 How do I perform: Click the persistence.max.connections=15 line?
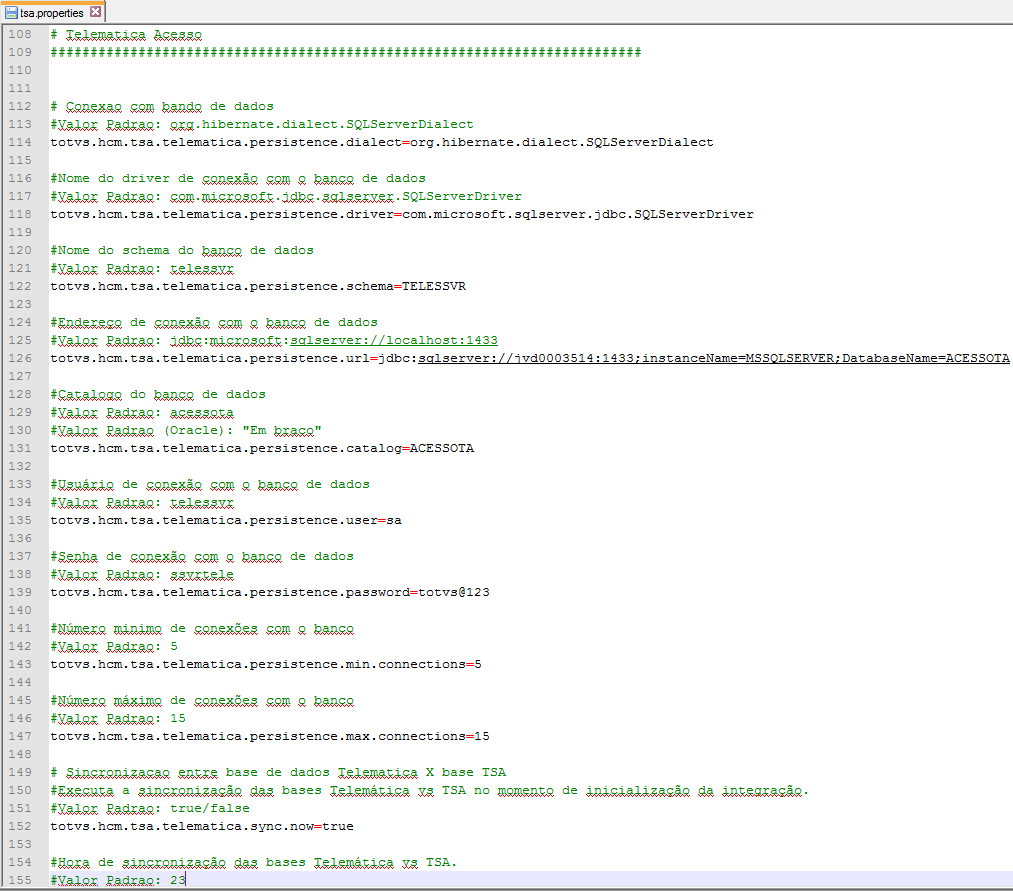[x=270, y=737]
